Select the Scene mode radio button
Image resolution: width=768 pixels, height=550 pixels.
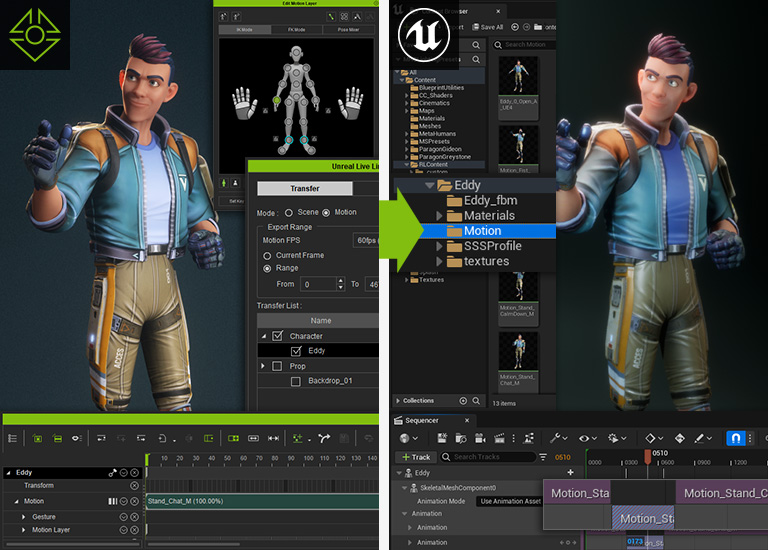(289, 213)
